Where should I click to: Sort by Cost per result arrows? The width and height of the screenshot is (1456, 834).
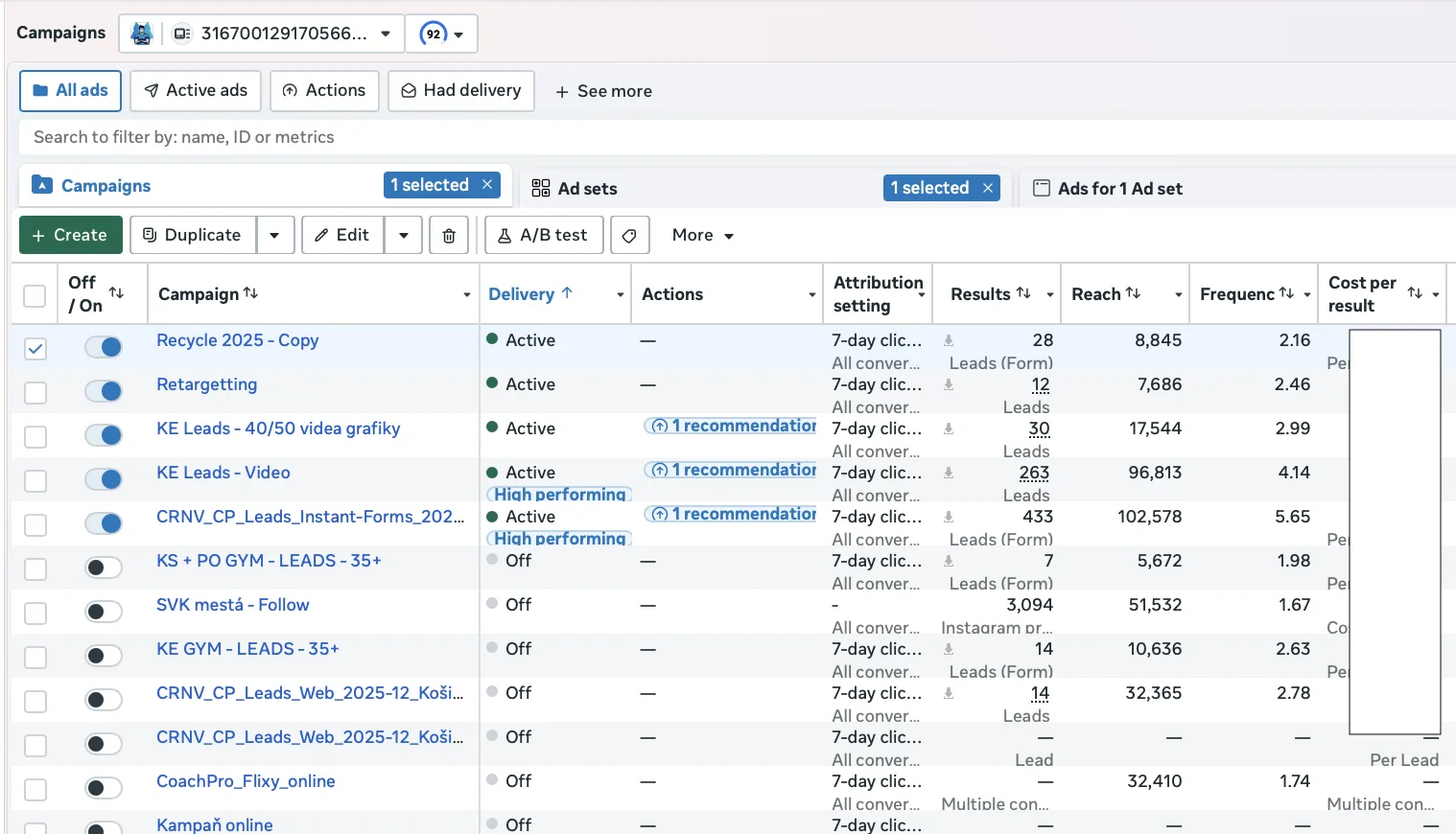point(1415,292)
